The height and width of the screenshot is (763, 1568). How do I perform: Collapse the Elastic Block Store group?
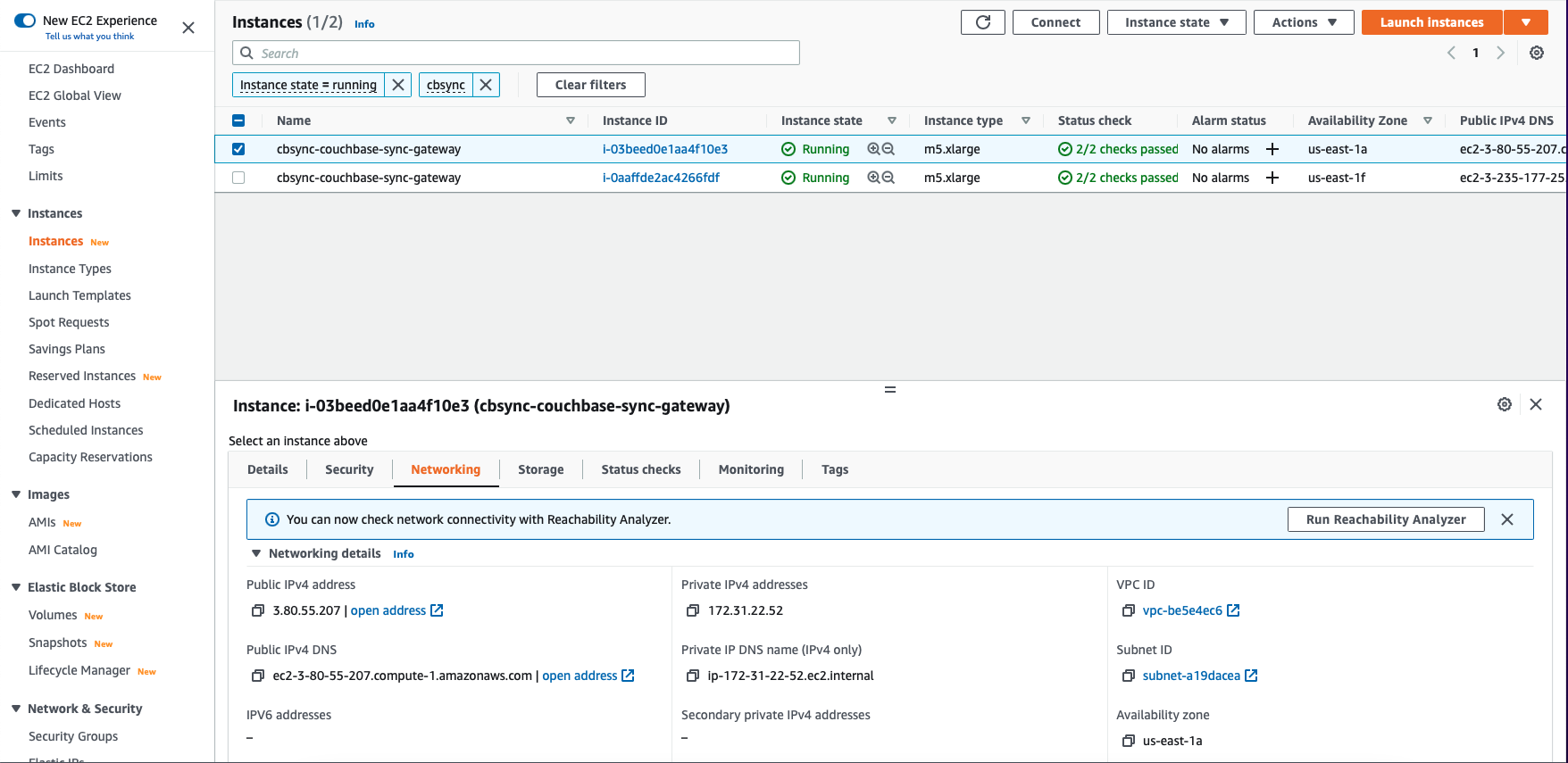tap(16, 587)
